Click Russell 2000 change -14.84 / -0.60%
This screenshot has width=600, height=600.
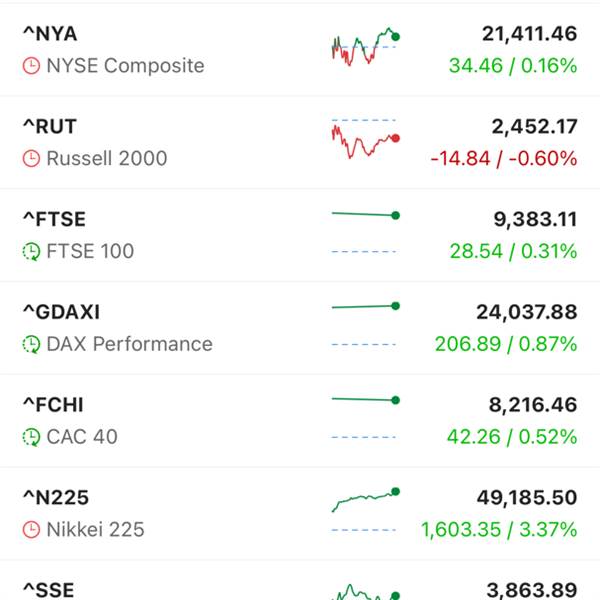point(503,158)
